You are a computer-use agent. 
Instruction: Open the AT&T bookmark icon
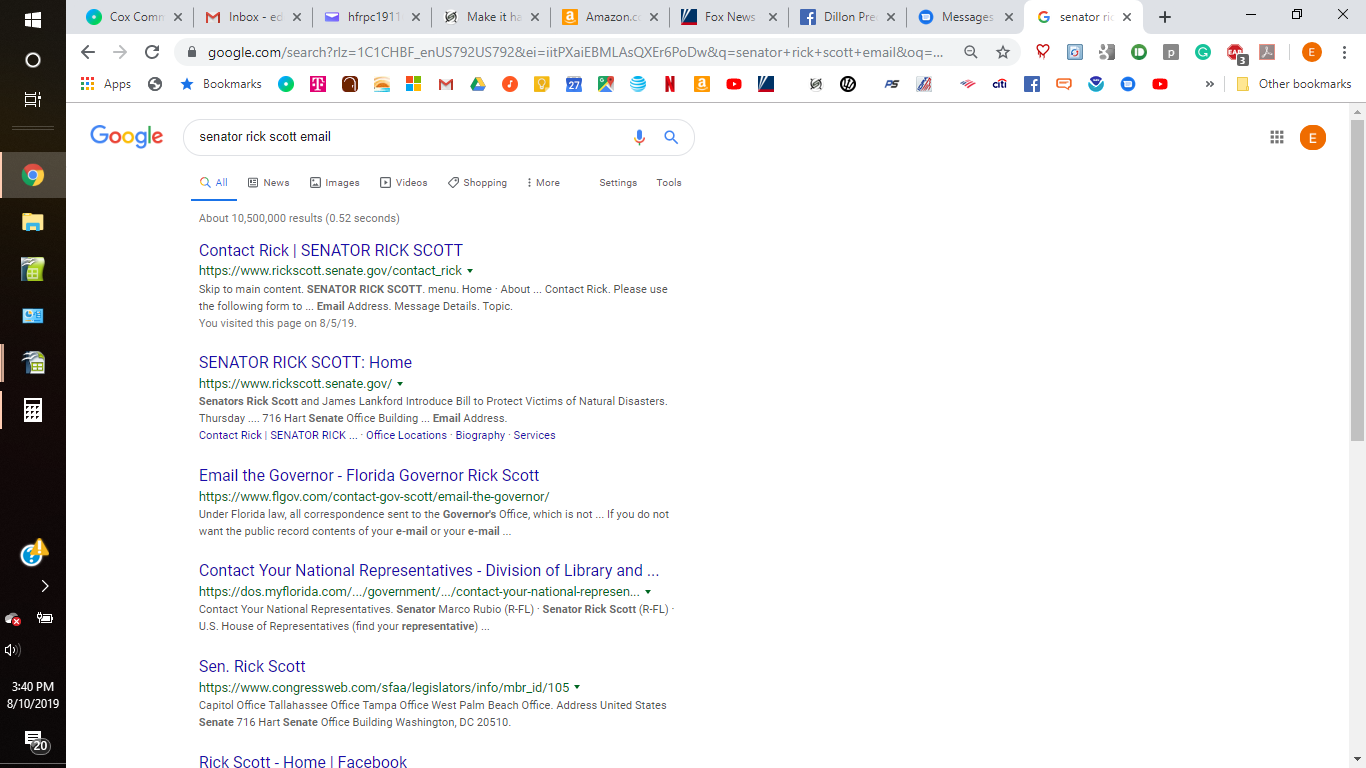pos(638,84)
